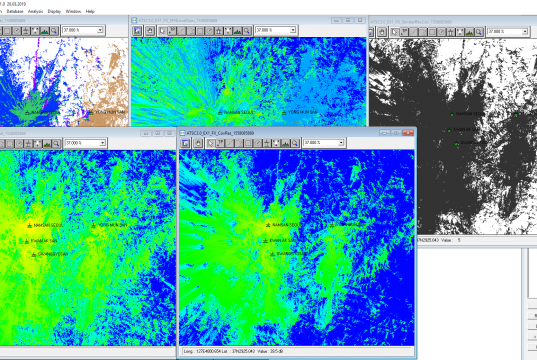The height and width of the screenshot is (360, 537).
Task: Click the rectangle selection tool in CovRes toolbar
Action: (248, 143)
